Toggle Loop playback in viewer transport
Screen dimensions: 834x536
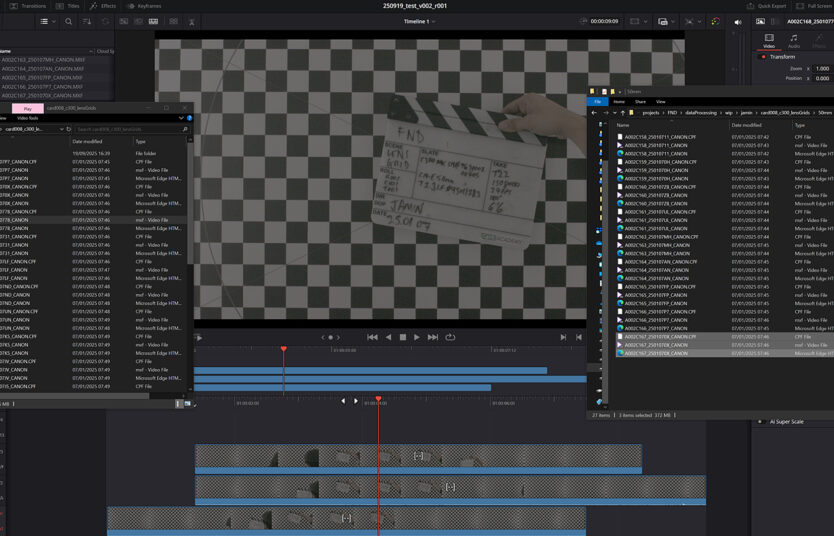point(450,337)
